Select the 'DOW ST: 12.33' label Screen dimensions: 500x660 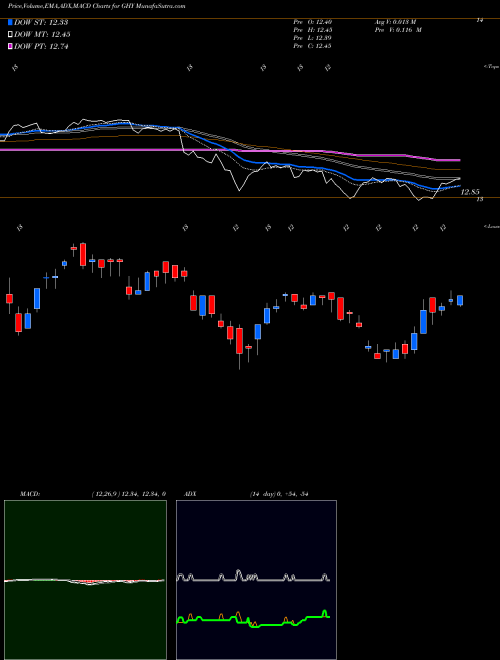click(x=41, y=22)
